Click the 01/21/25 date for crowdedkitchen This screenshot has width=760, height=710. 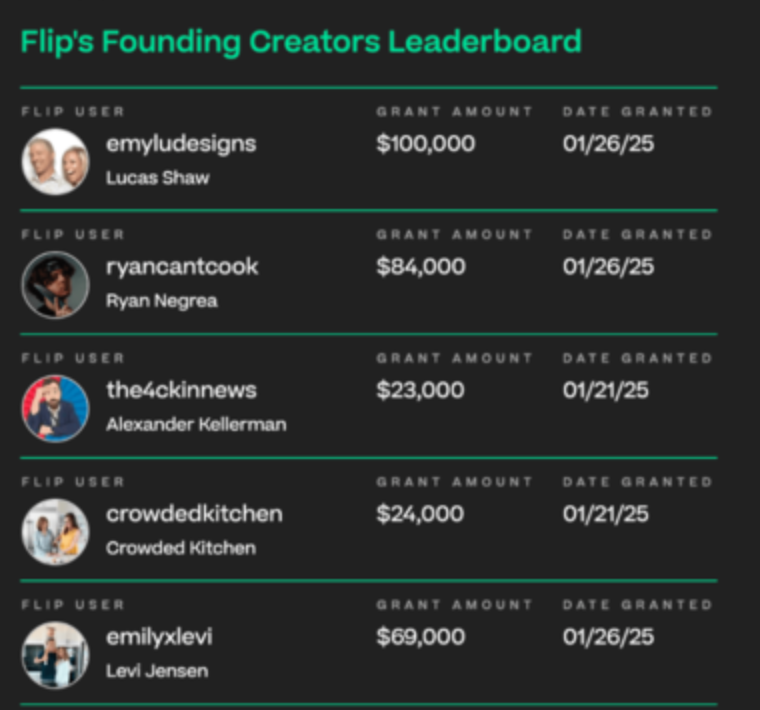point(606,514)
